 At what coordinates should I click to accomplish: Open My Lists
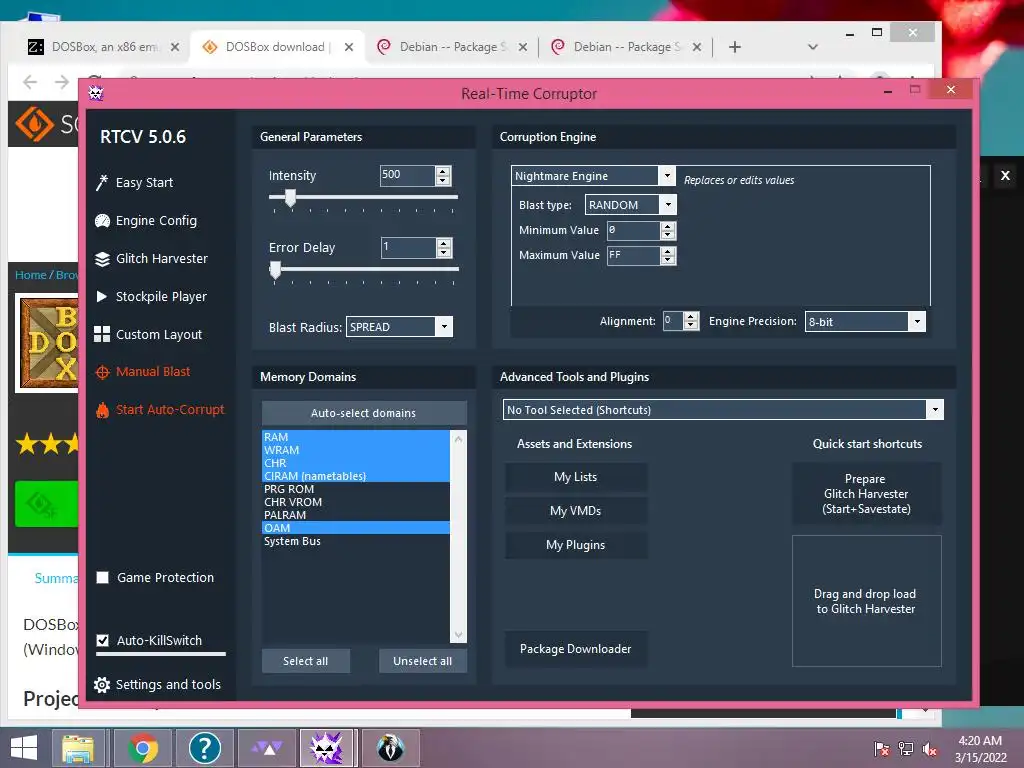575,477
